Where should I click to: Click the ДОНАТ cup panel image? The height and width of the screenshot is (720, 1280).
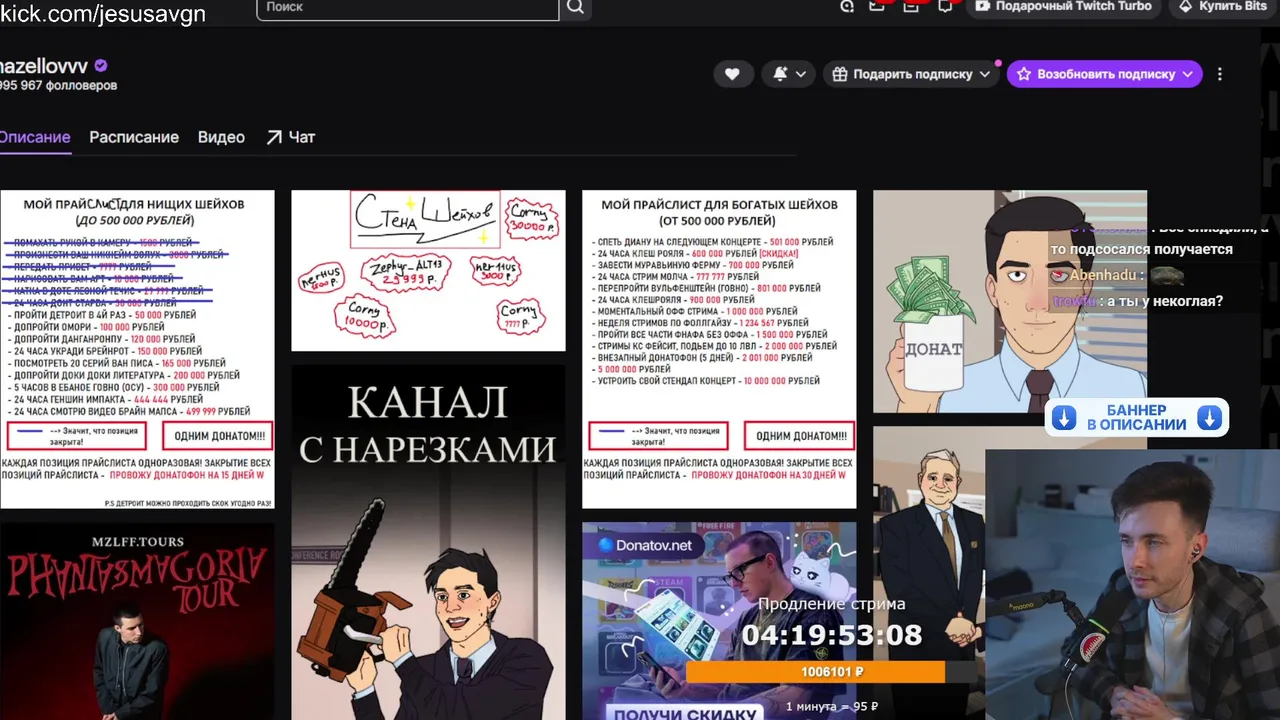[x=1010, y=301]
